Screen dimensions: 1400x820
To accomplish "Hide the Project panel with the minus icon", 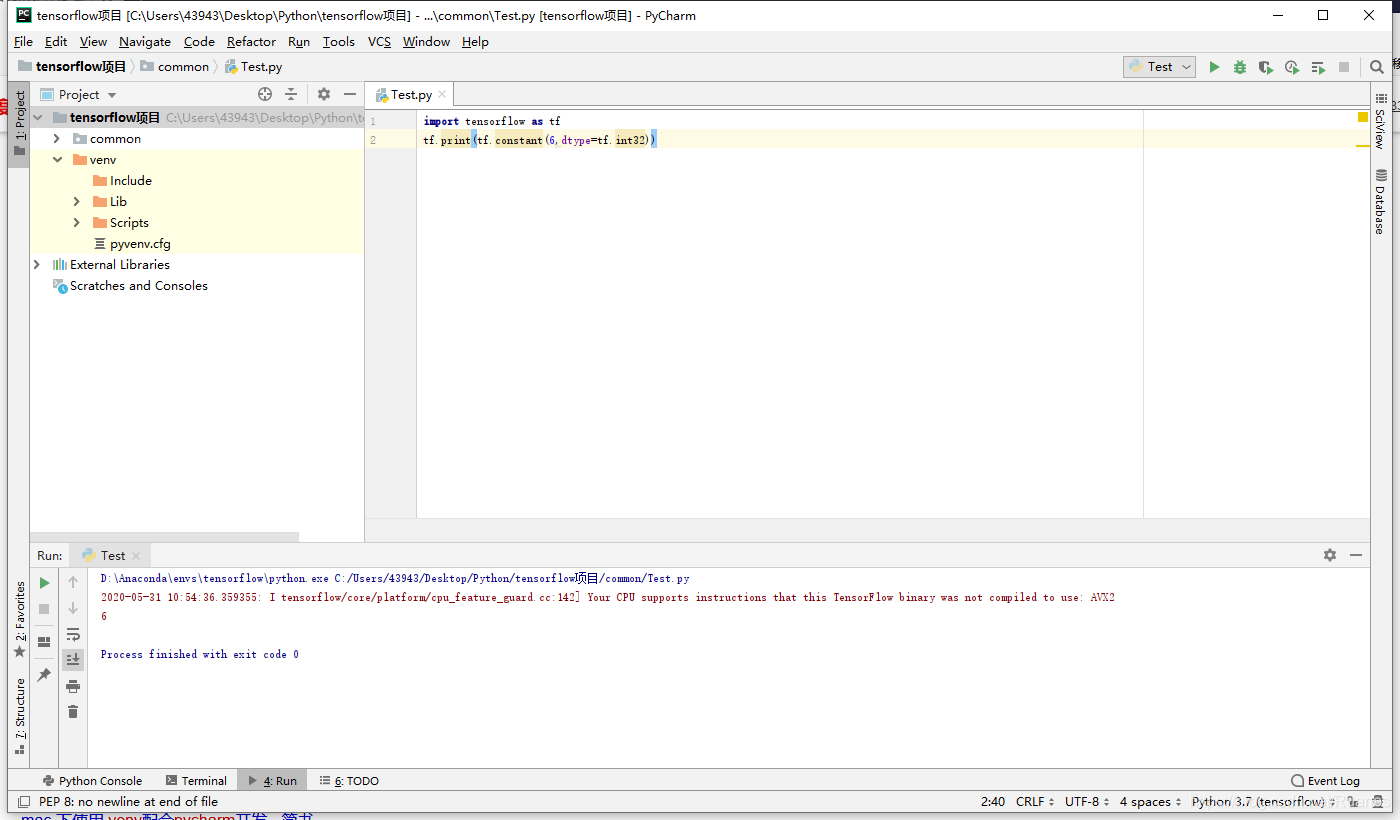I will tap(350, 94).
